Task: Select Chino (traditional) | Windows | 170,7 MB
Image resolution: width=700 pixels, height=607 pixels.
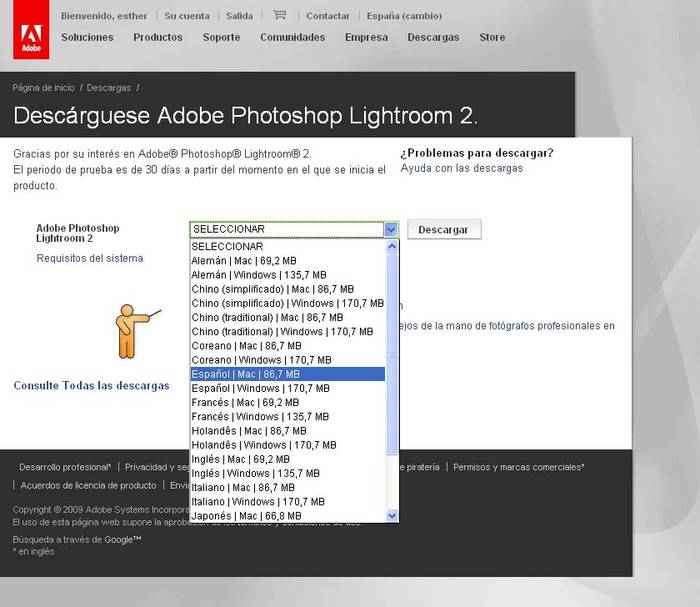Action: (288, 332)
